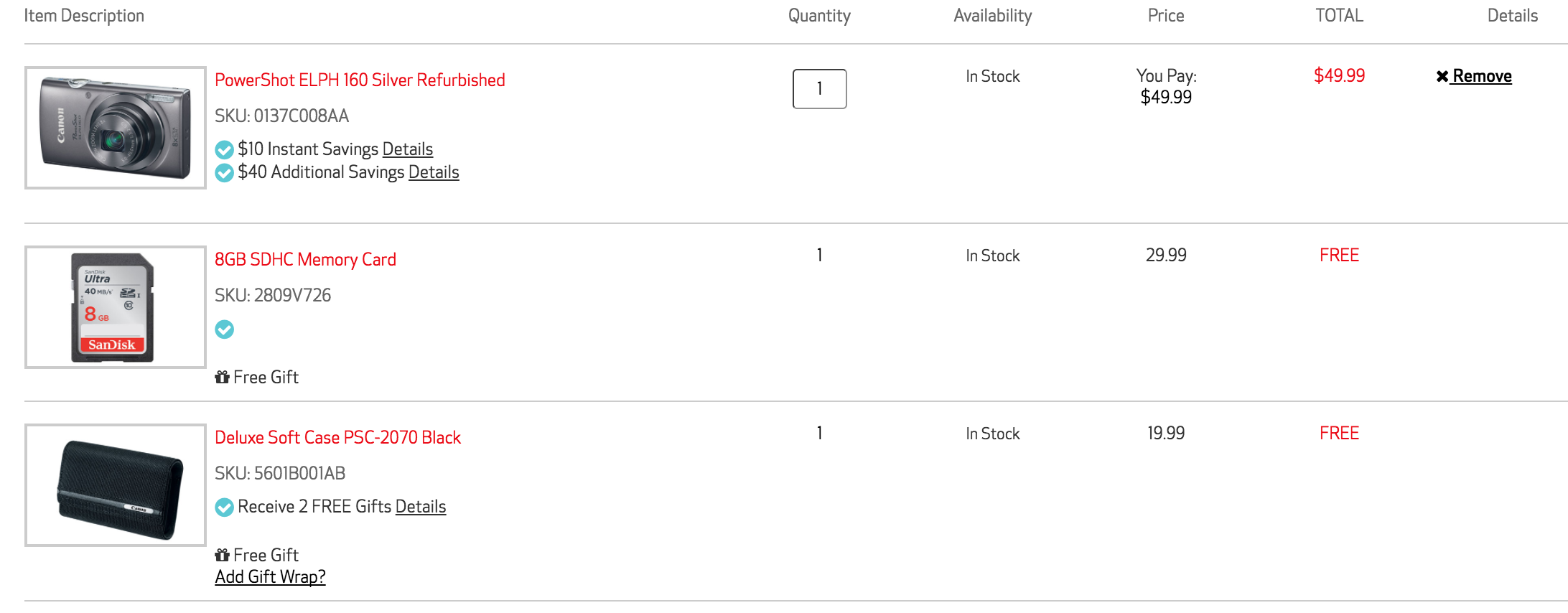Click the X remove icon for the PowerShot camera

[x=1442, y=76]
